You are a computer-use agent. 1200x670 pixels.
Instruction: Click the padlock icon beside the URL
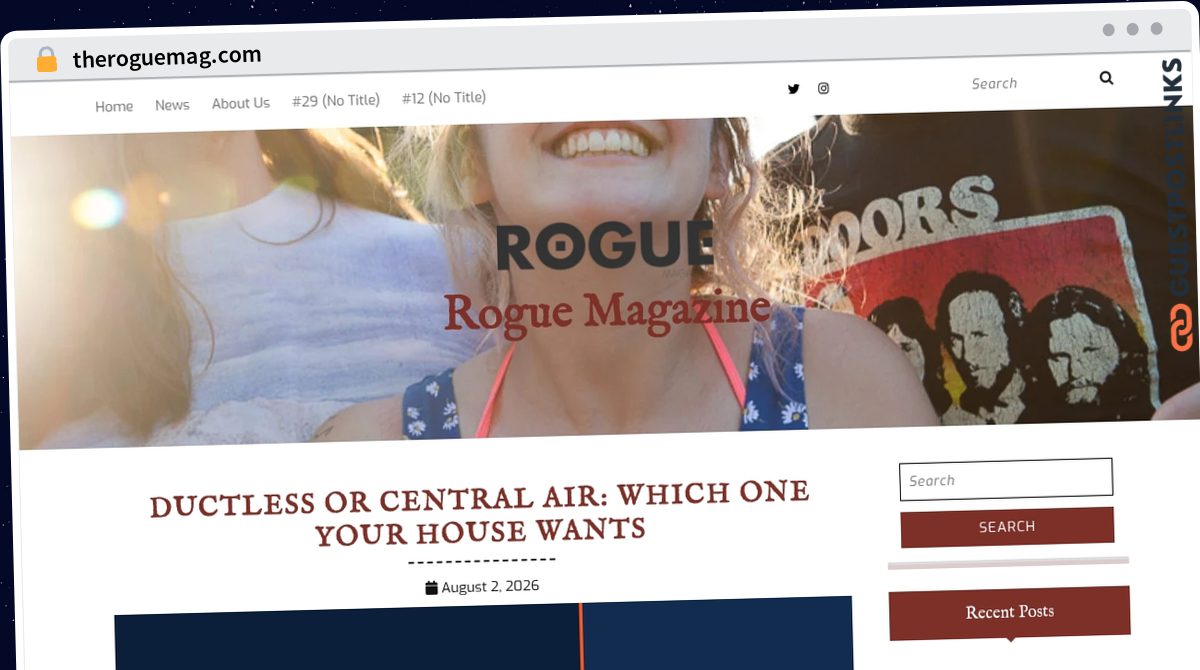47,60
